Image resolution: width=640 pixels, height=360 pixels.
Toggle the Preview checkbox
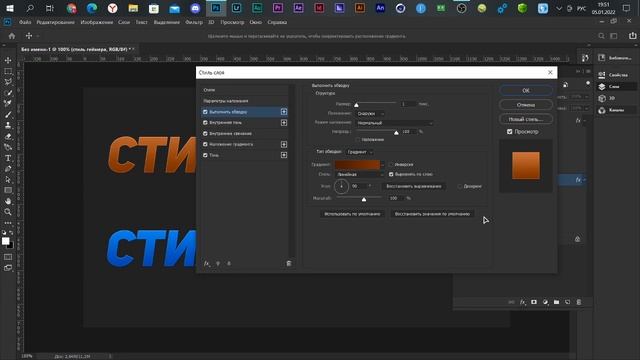(x=509, y=131)
